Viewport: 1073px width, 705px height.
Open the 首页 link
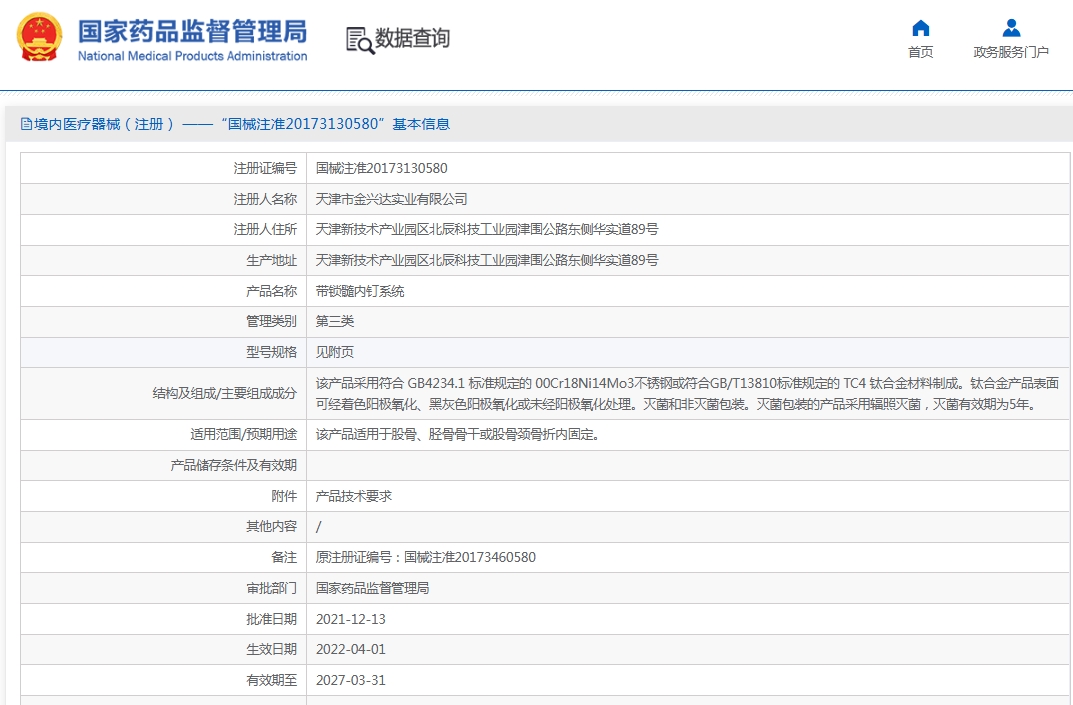(x=920, y=52)
